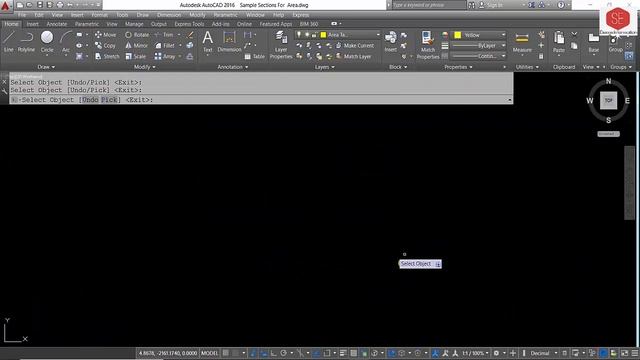The image size is (640, 360).
Task: Click the Undo arrow in quick access
Action: pyautogui.click(x=70, y=5)
